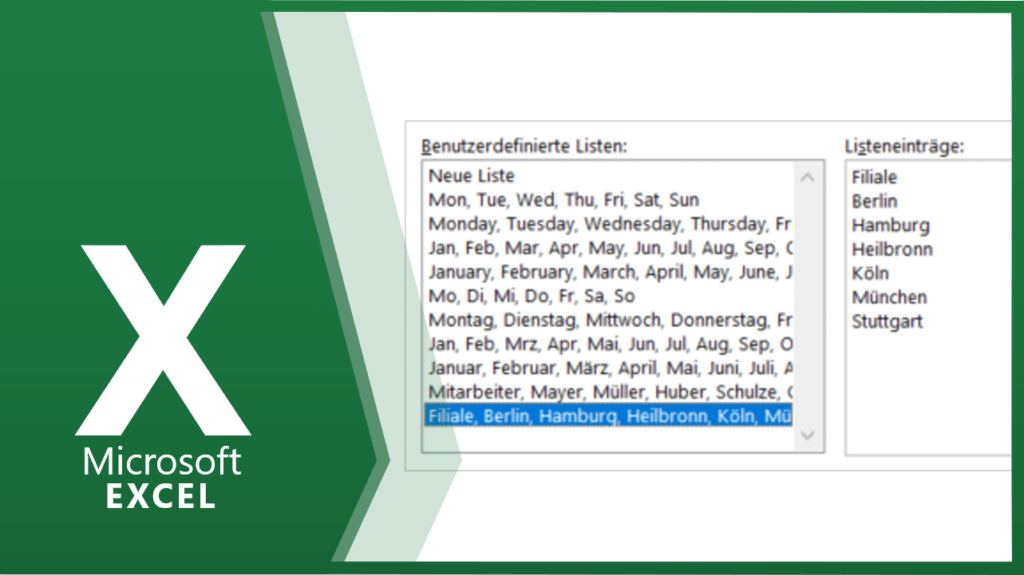This screenshot has width=1024, height=575.
Task: Click 'Heilbronn' in list entries
Action: pyautogui.click(x=892, y=249)
